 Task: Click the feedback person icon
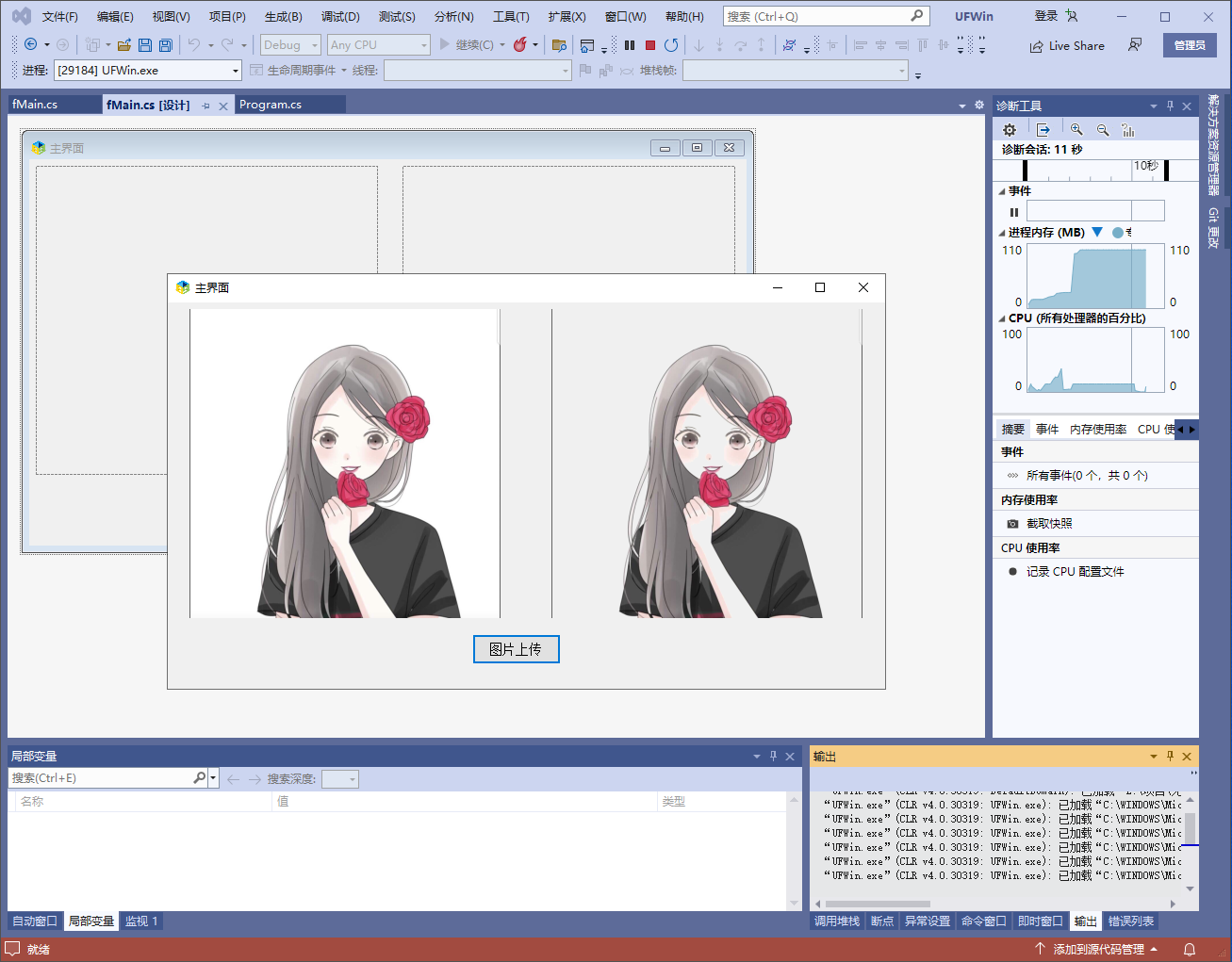point(1135,45)
